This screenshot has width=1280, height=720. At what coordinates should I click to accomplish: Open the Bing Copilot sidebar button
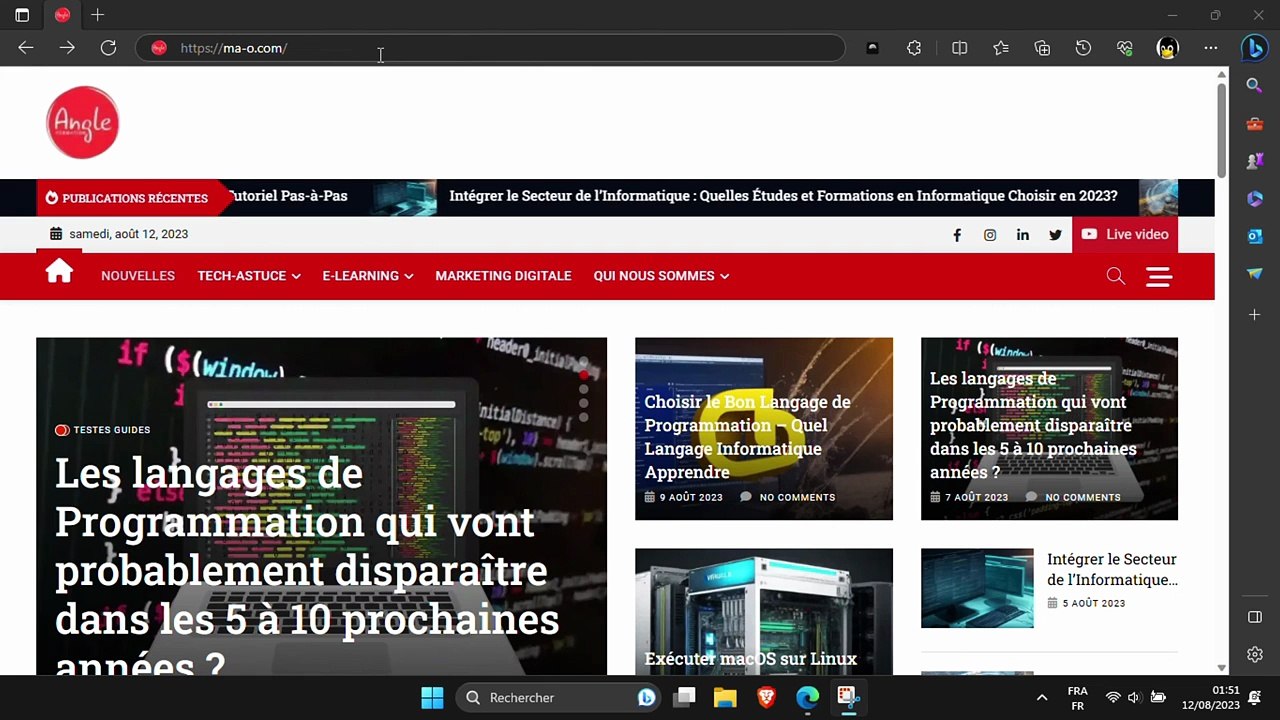pos(1254,48)
